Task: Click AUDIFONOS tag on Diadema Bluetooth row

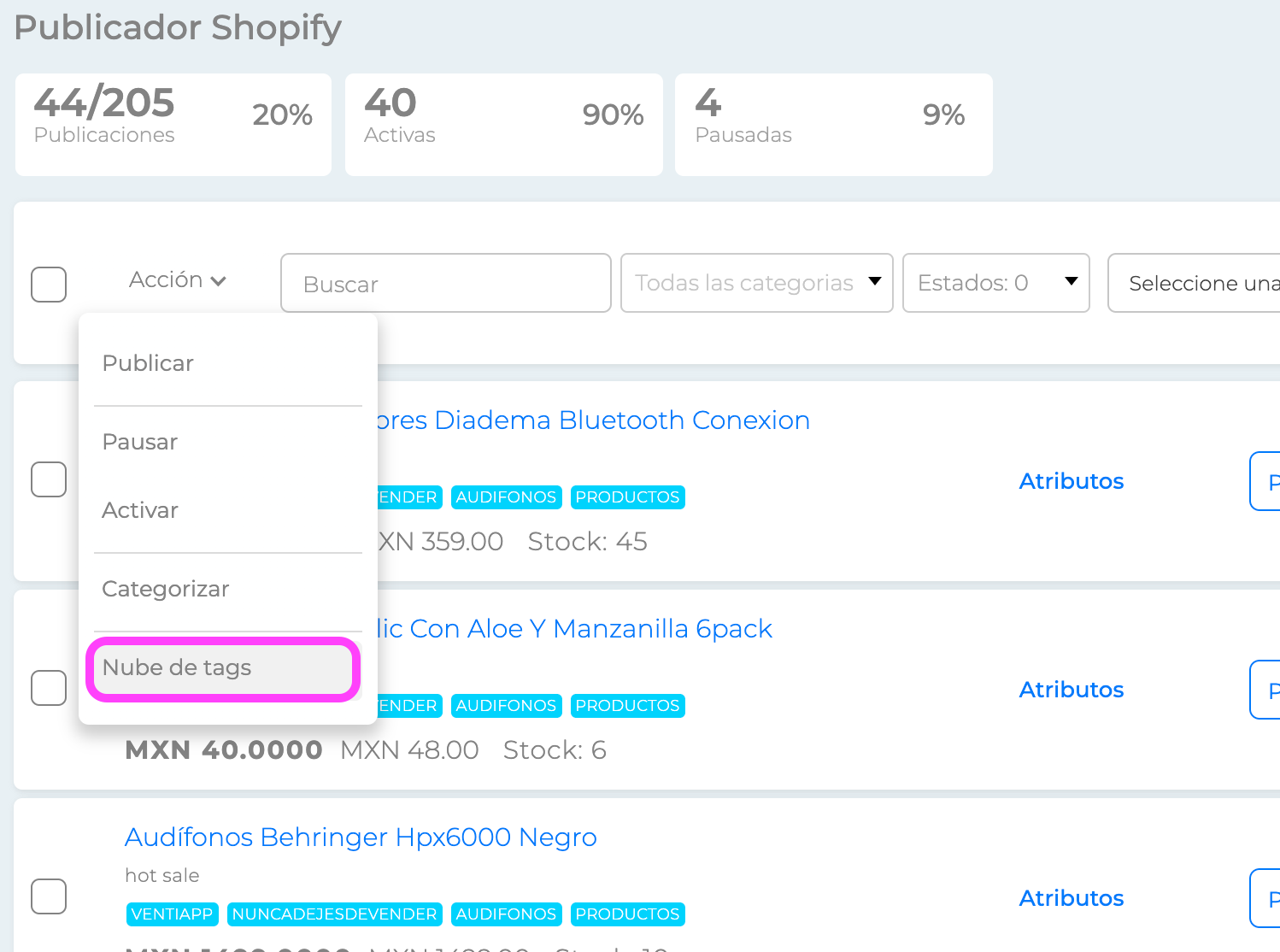Action: coord(506,497)
